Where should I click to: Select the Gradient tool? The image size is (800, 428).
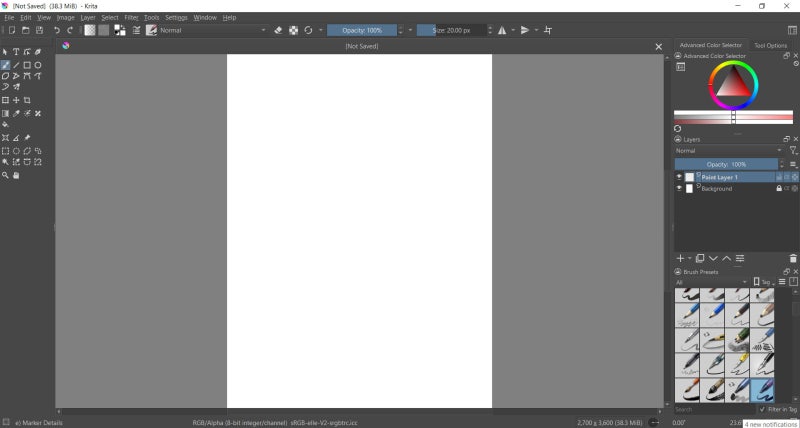point(5,114)
